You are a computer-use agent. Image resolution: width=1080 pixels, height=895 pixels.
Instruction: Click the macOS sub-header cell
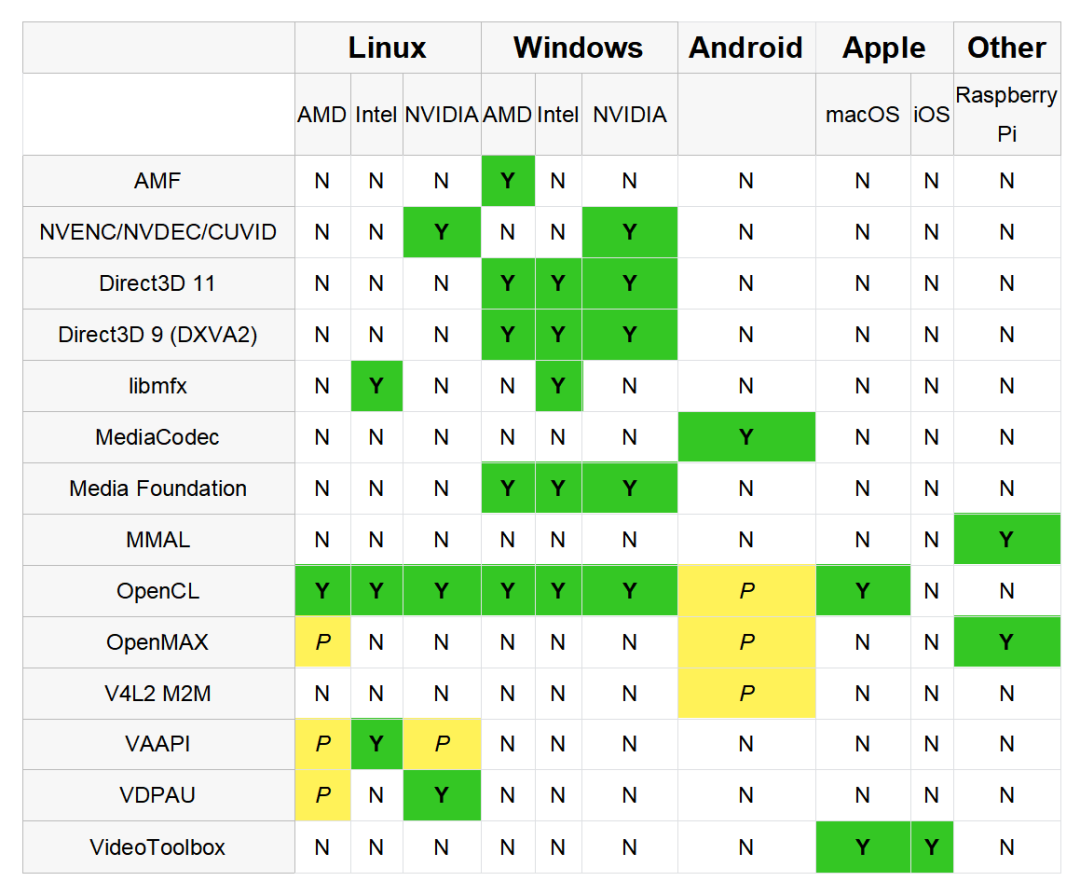click(862, 114)
